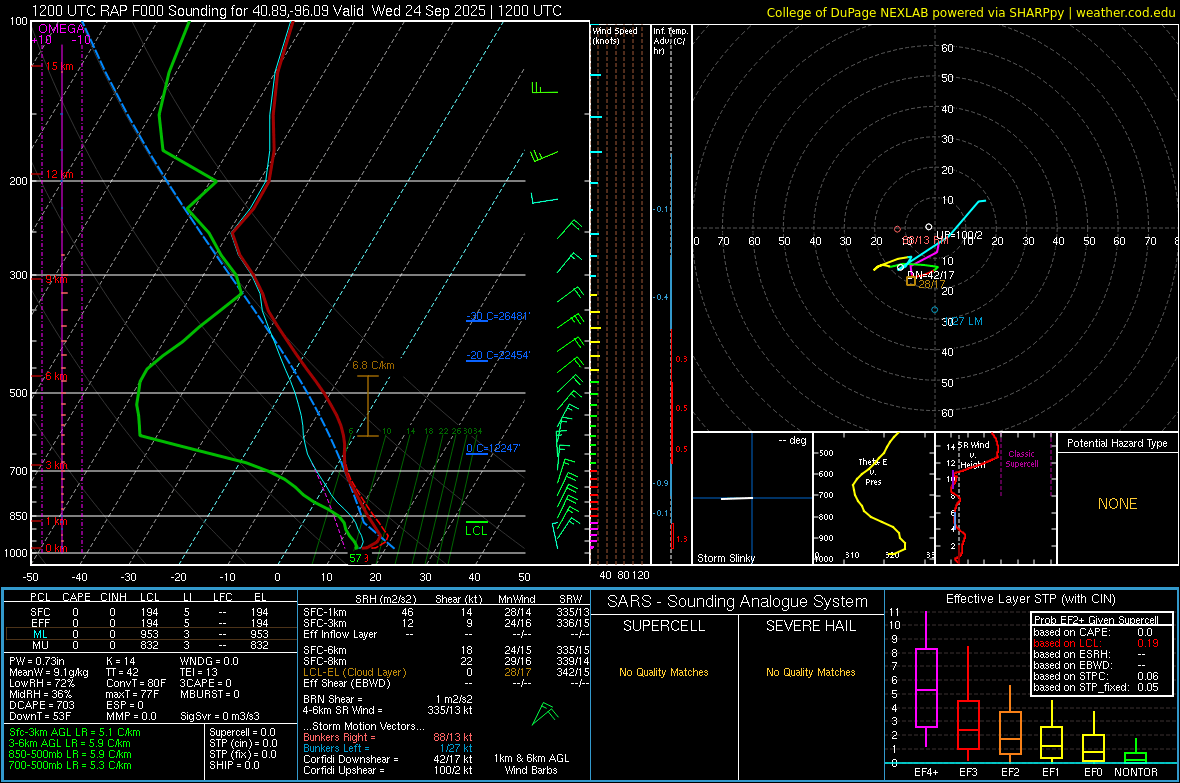Click the CAPE column header
Image resolution: width=1180 pixels, height=783 pixels.
click(76, 597)
